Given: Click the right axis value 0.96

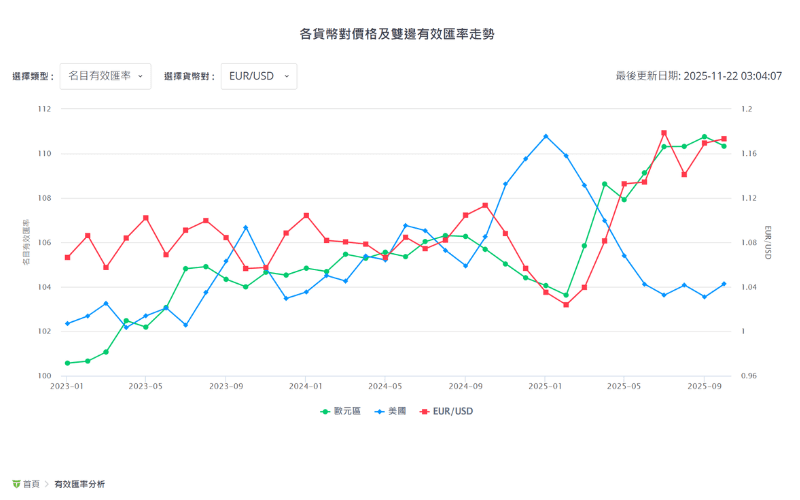Looking at the screenshot, I should click(748, 376).
